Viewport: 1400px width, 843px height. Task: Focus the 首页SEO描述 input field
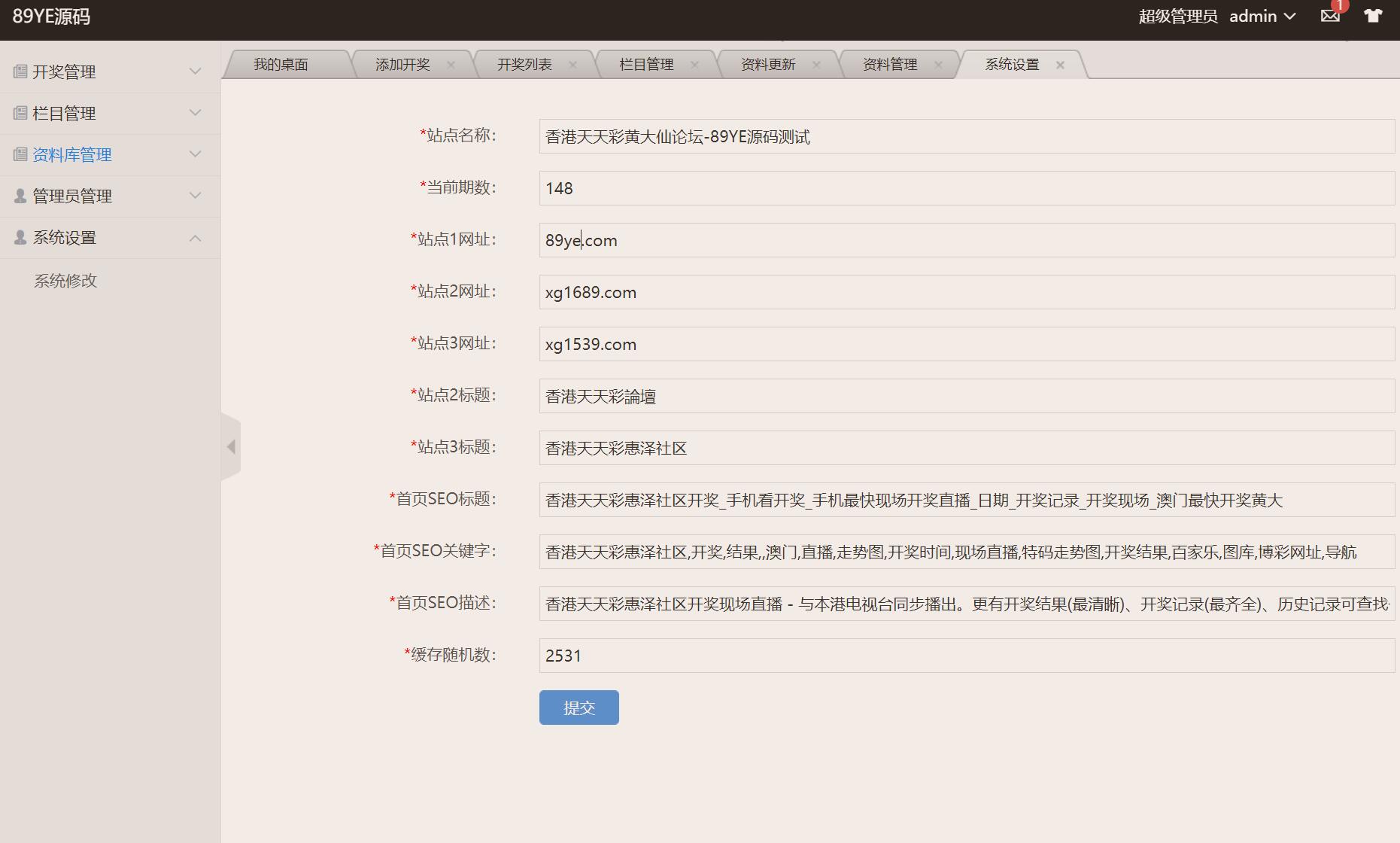(x=967, y=604)
